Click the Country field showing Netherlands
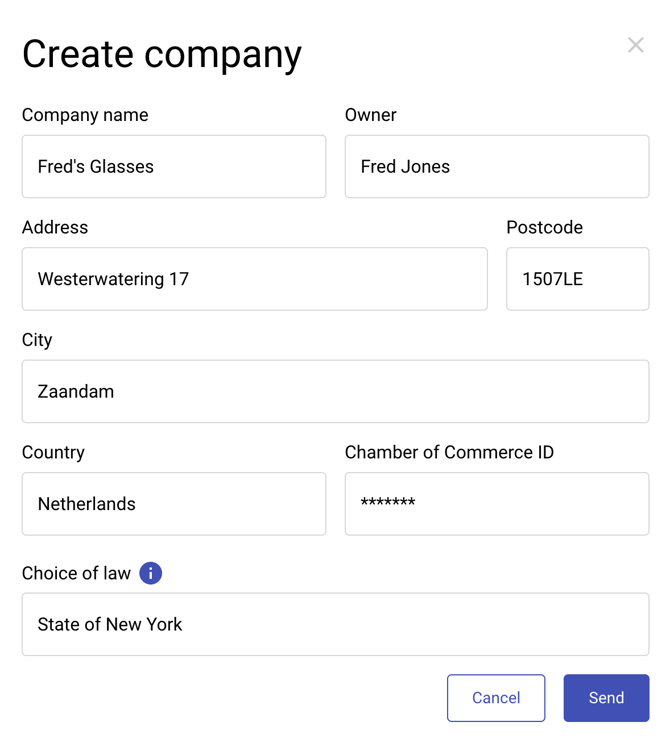The height and width of the screenshot is (743, 670). tap(174, 504)
